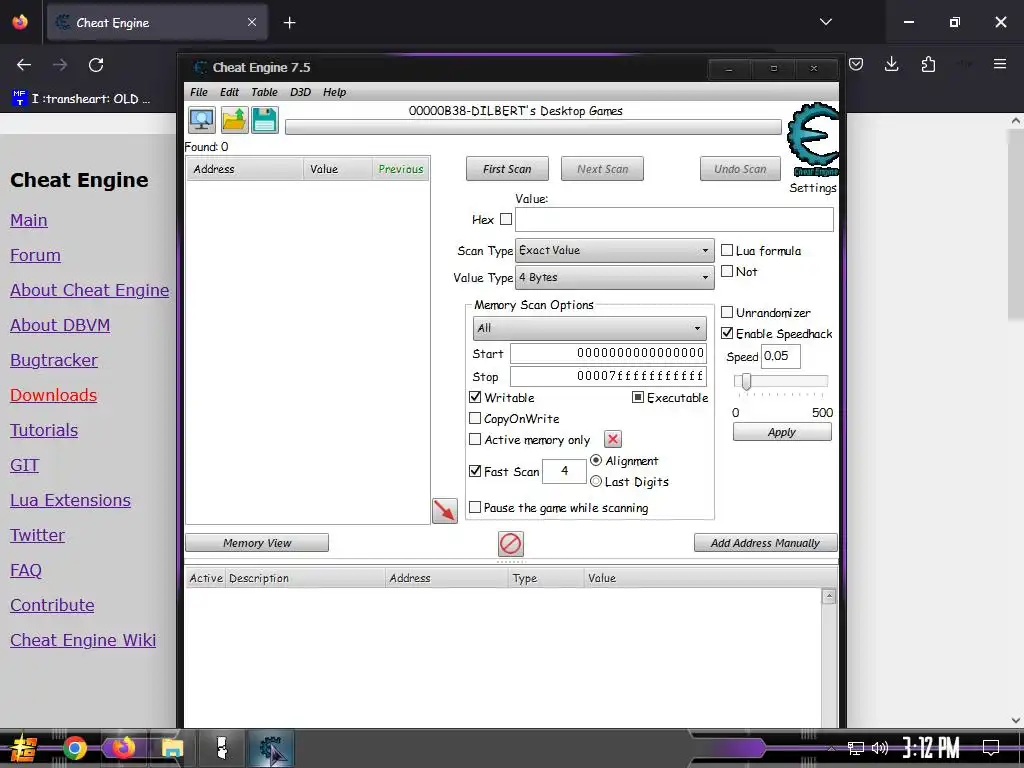Check the CopyOnWrite checkbox
The image size is (1024, 768).
click(x=475, y=418)
